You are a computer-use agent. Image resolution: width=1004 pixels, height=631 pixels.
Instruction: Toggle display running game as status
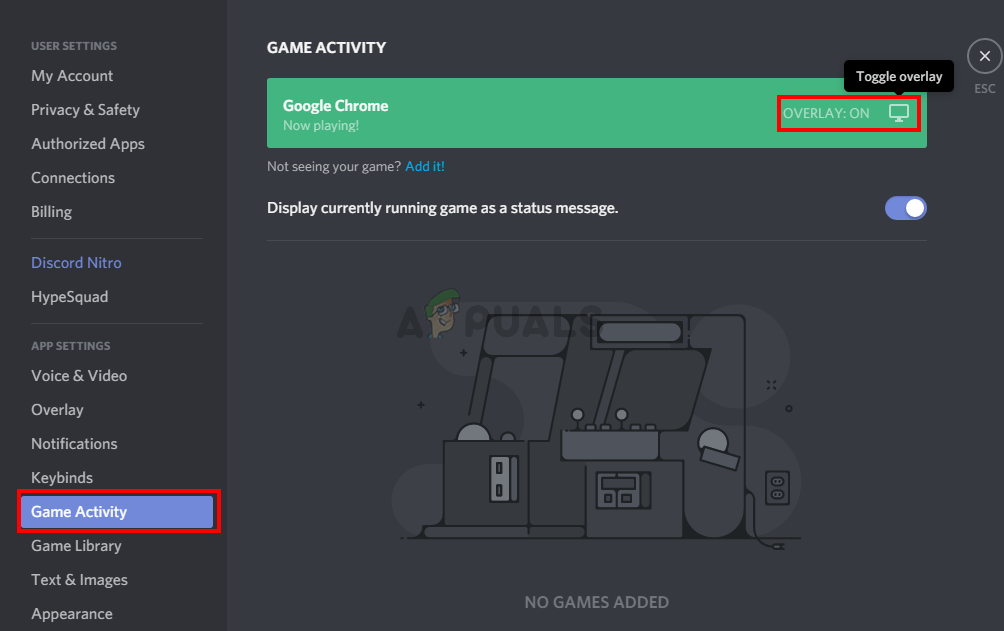[905, 208]
